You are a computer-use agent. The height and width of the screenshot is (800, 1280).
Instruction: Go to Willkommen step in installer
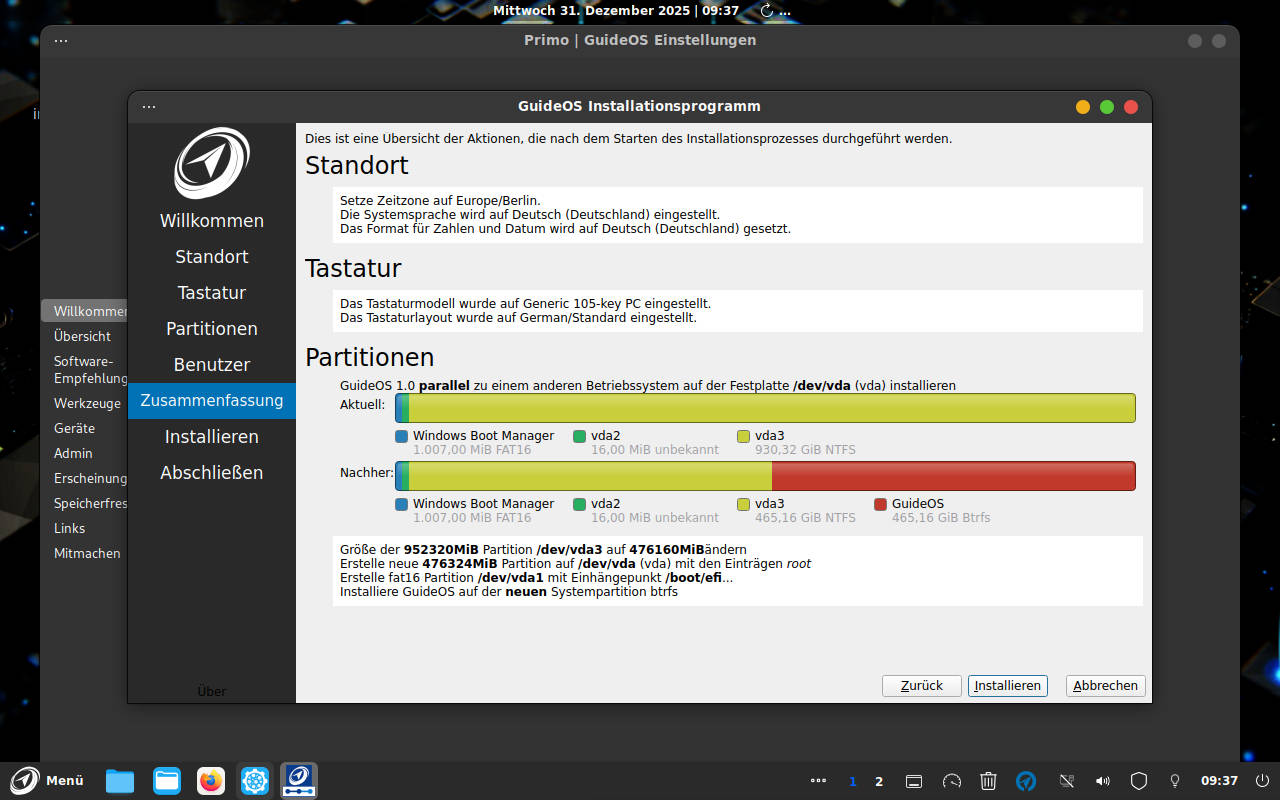[212, 221]
